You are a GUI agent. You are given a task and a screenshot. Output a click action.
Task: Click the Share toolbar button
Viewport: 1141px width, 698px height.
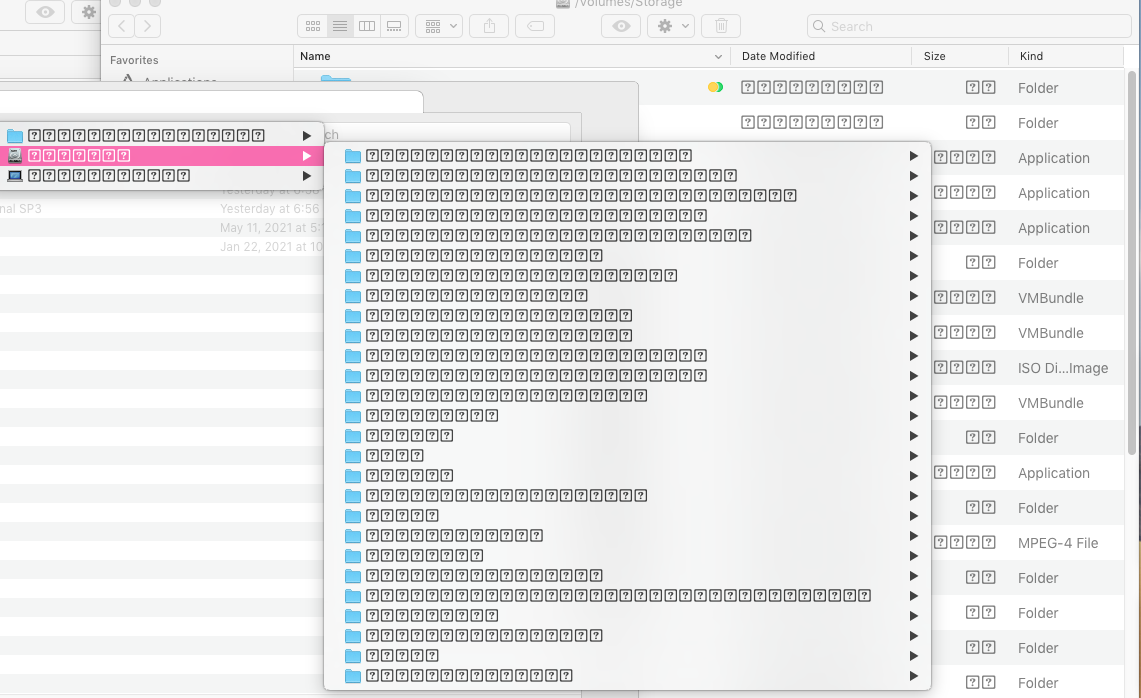[x=489, y=26]
